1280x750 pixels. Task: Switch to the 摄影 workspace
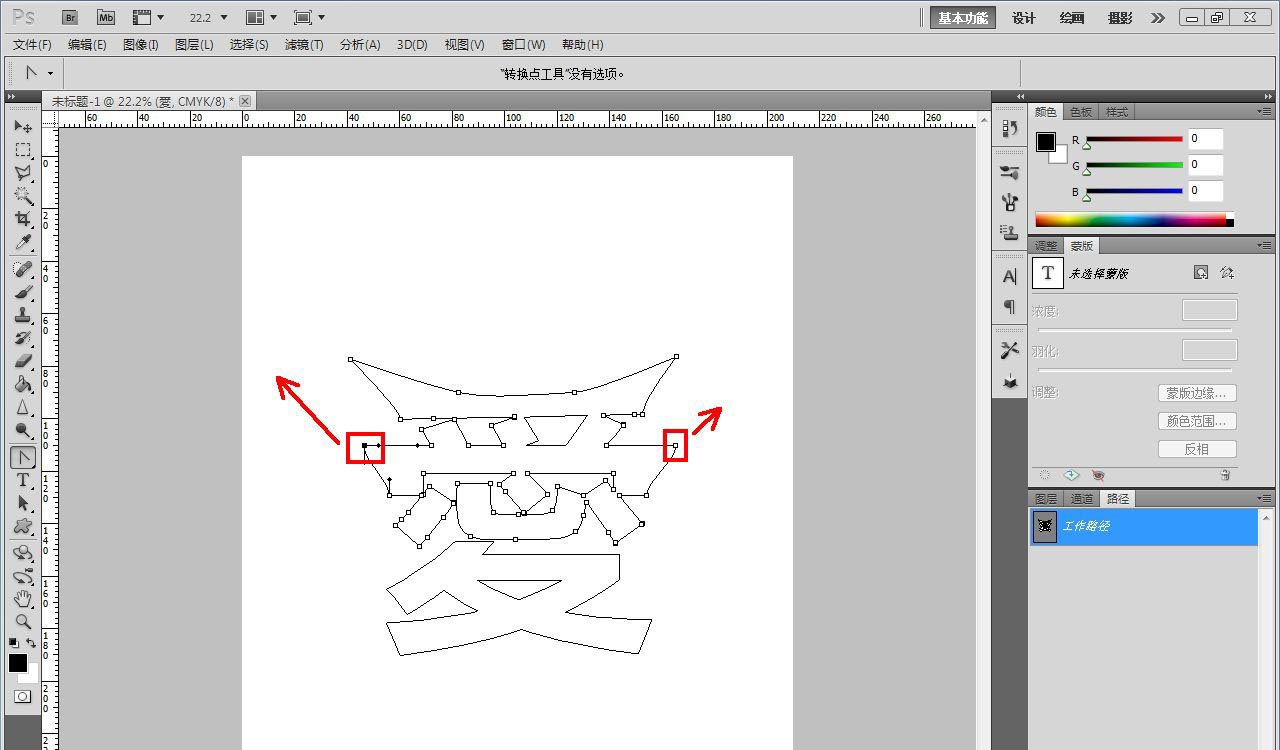tap(1120, 18)
